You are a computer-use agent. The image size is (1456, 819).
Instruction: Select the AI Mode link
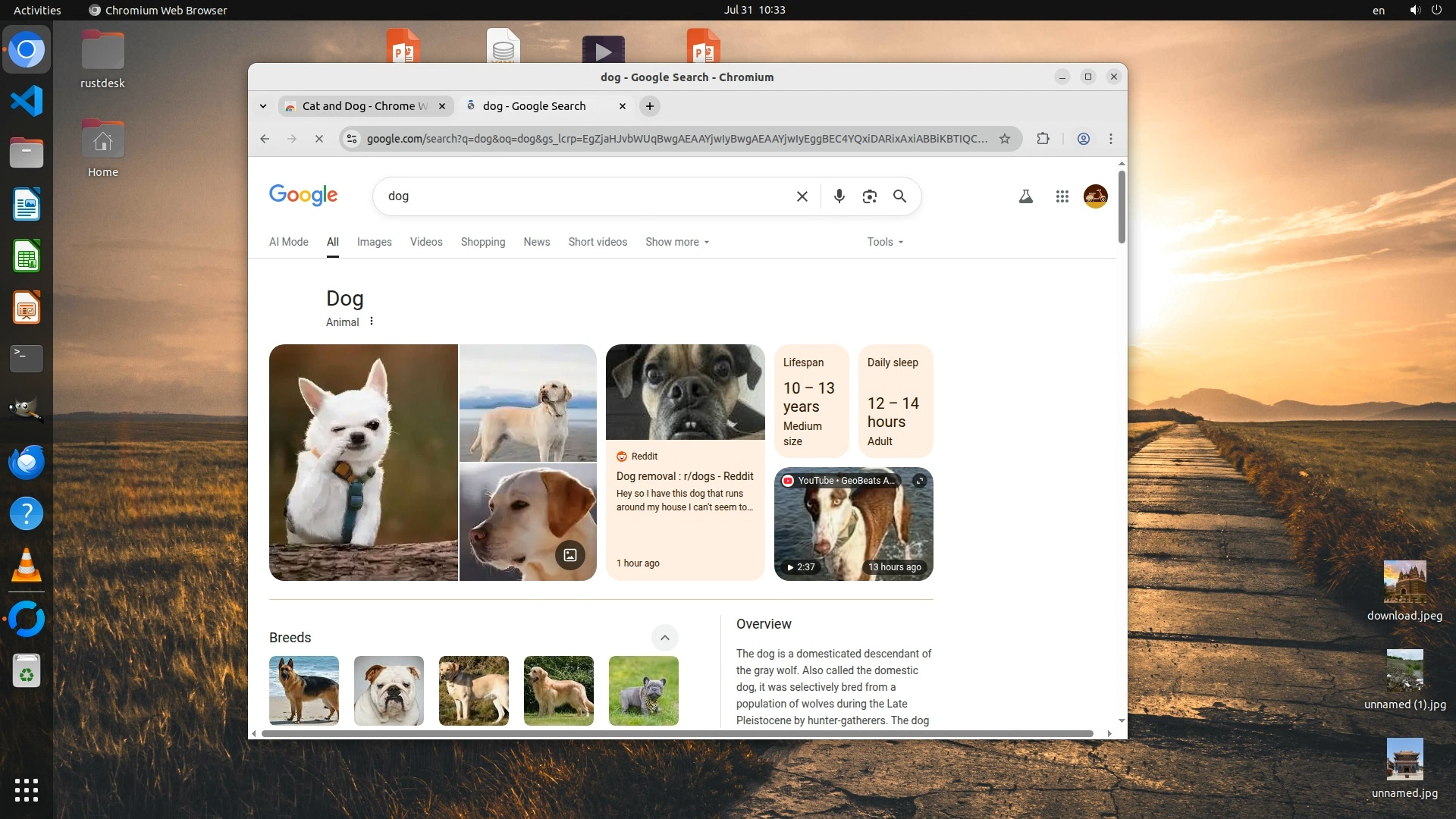[x=288, y=242]
